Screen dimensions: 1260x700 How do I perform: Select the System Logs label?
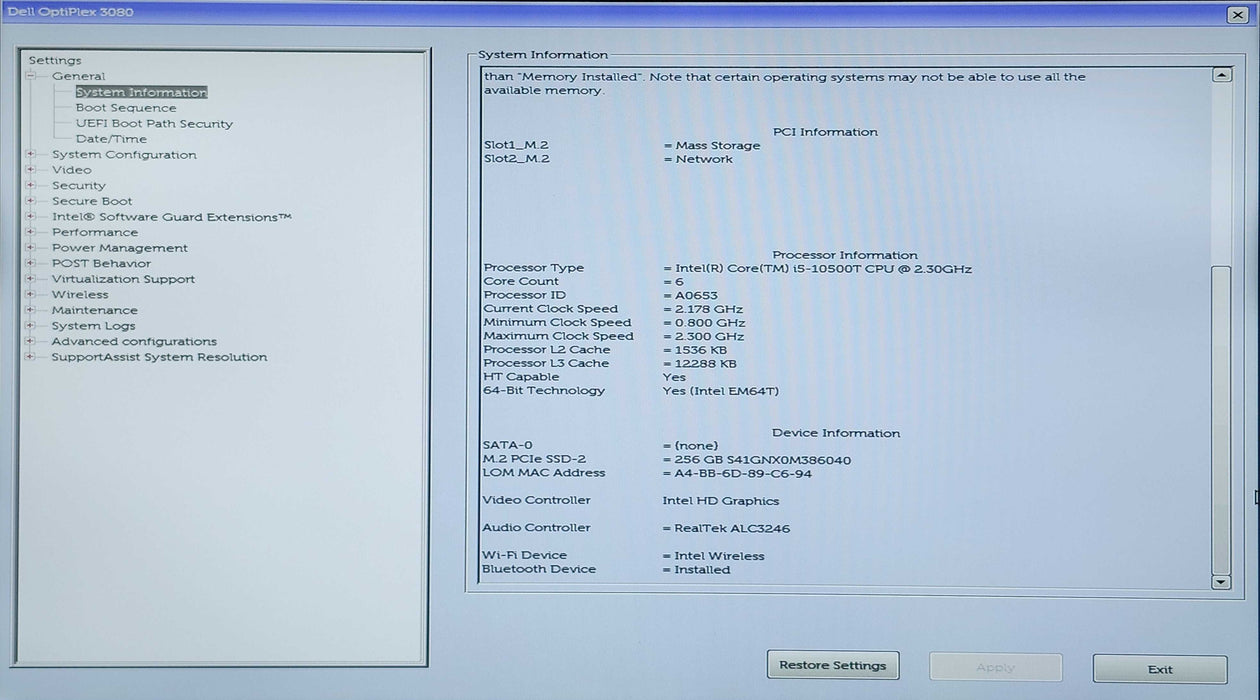pos(93,326)
